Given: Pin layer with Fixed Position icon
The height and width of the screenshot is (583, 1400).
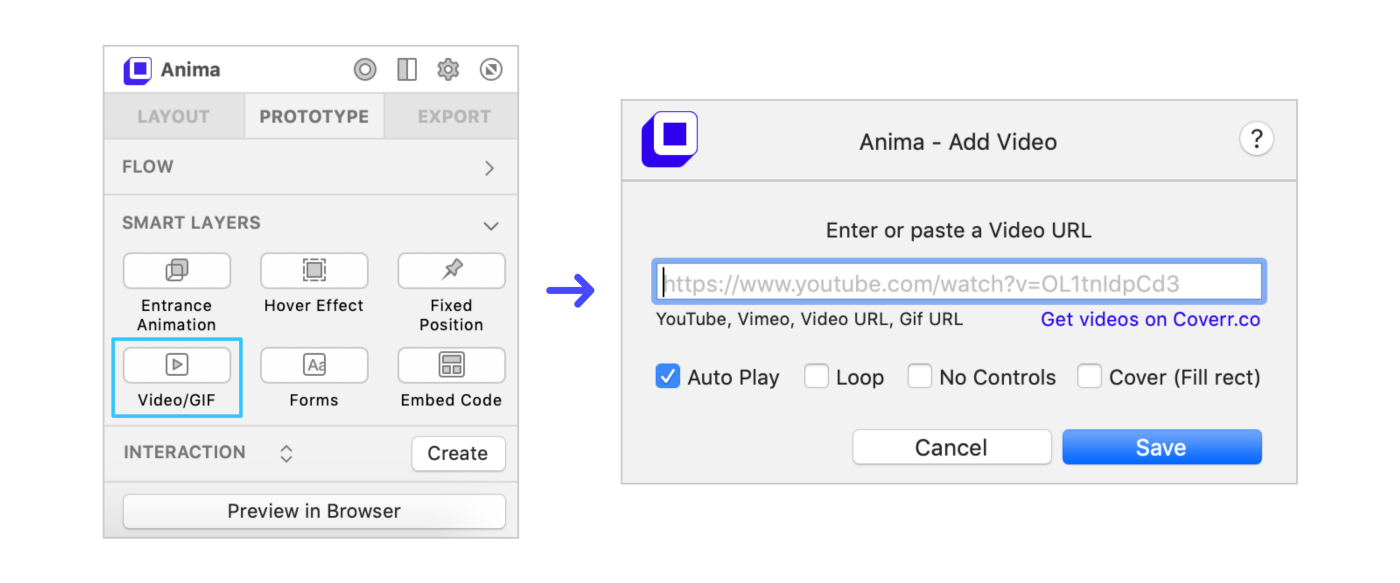Looking at the screenshot, I should pyautogui.click(x=451, y=270).
